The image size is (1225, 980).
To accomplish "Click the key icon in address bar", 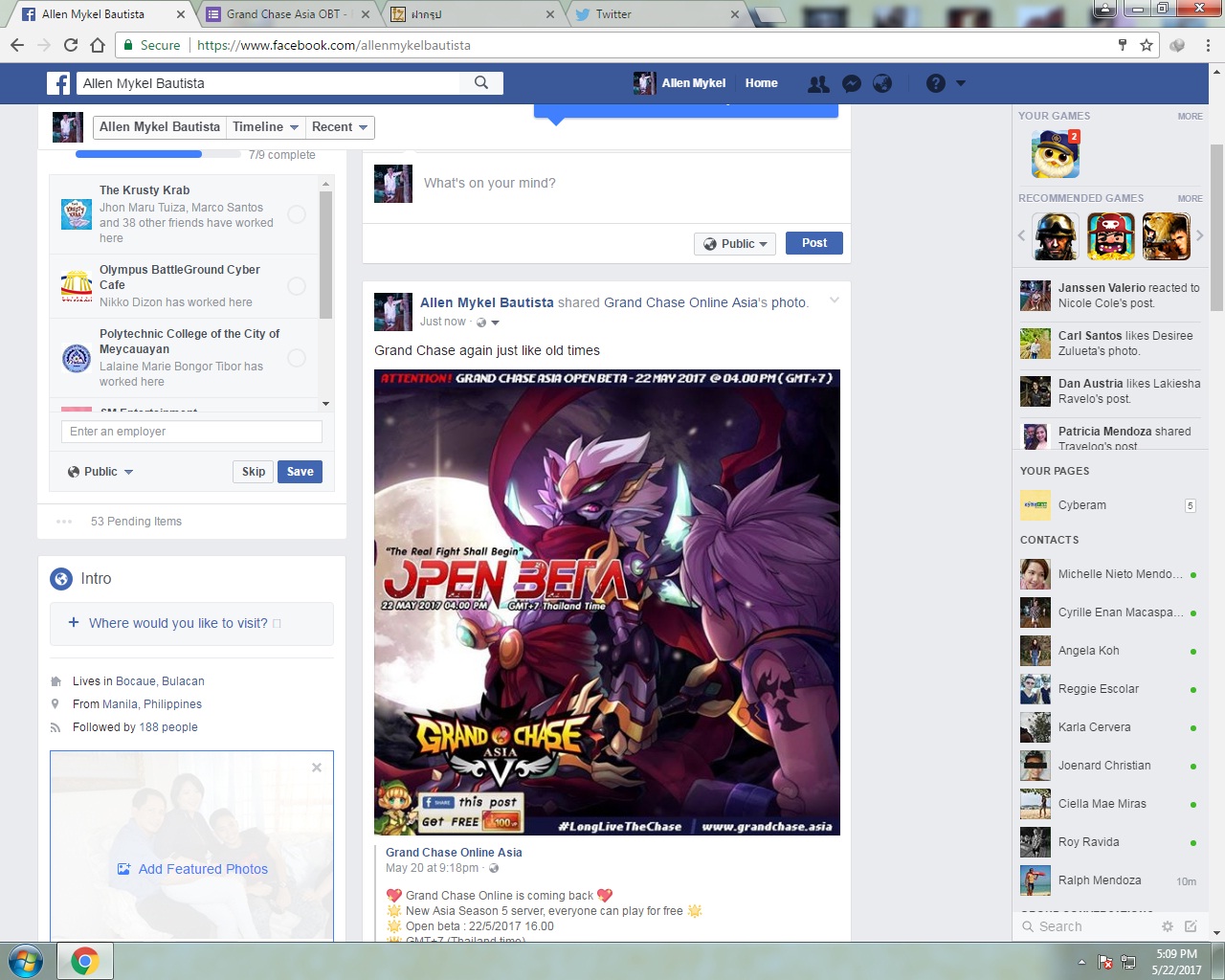I will point(1123,45).
